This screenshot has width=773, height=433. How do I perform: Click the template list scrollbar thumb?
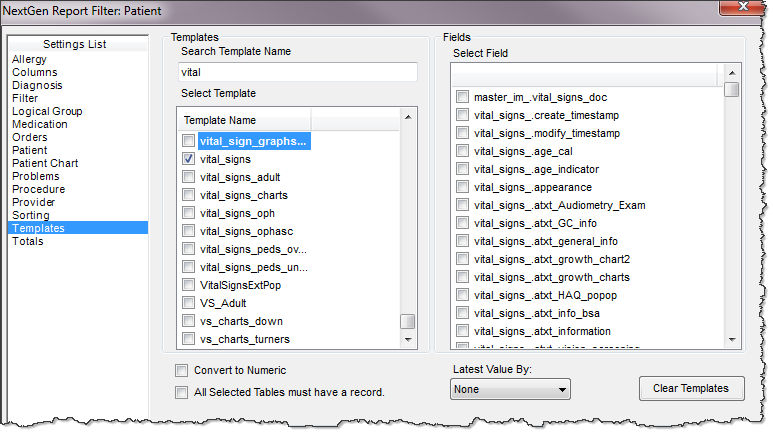[x=408, y=321]
